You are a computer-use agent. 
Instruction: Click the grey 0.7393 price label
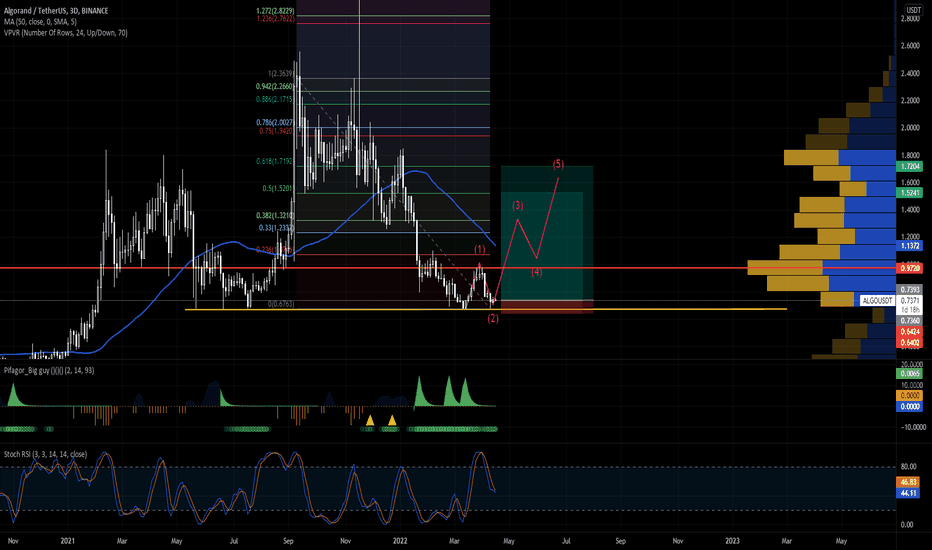pyautogui.click(x=910, y=290)
